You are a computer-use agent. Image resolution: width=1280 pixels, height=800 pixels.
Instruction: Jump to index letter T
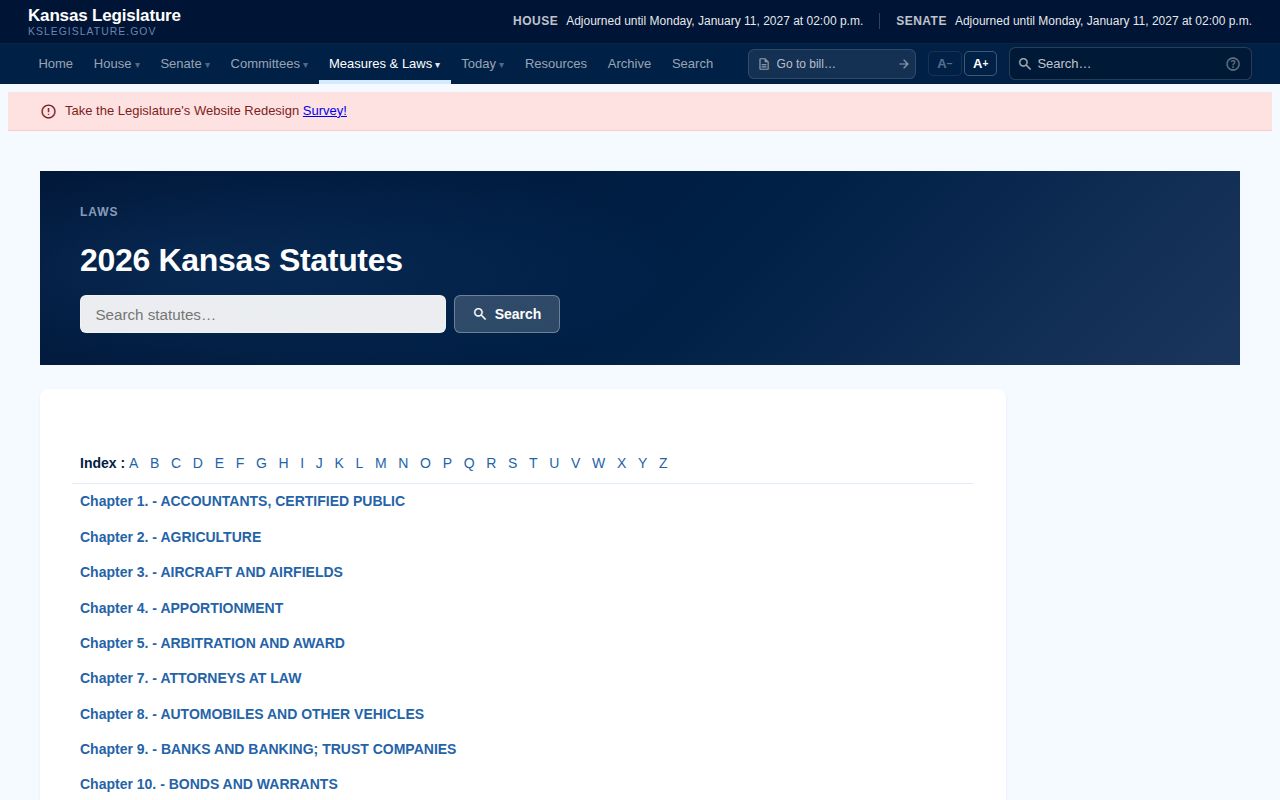(x=533, y=463)
